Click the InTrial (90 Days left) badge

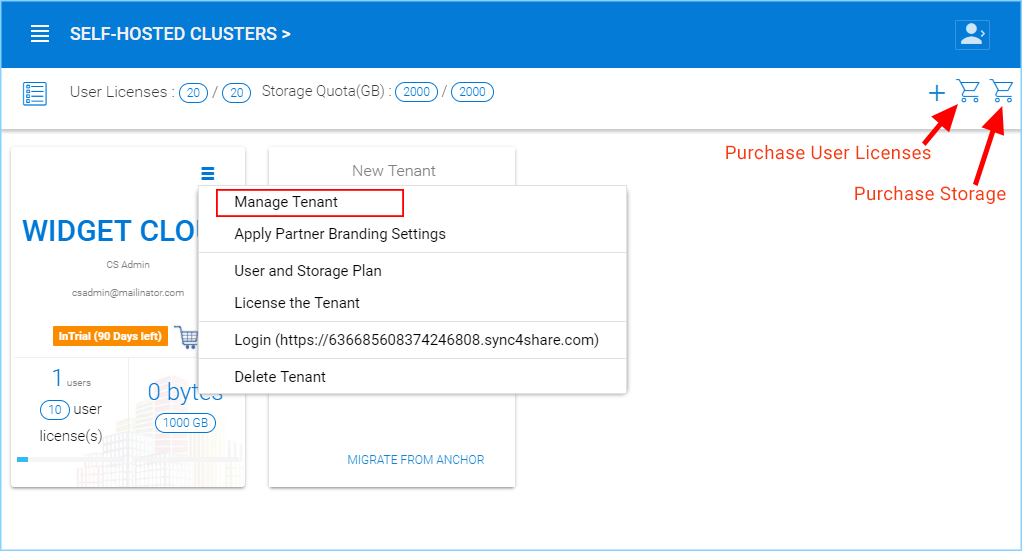click(110, 336)
